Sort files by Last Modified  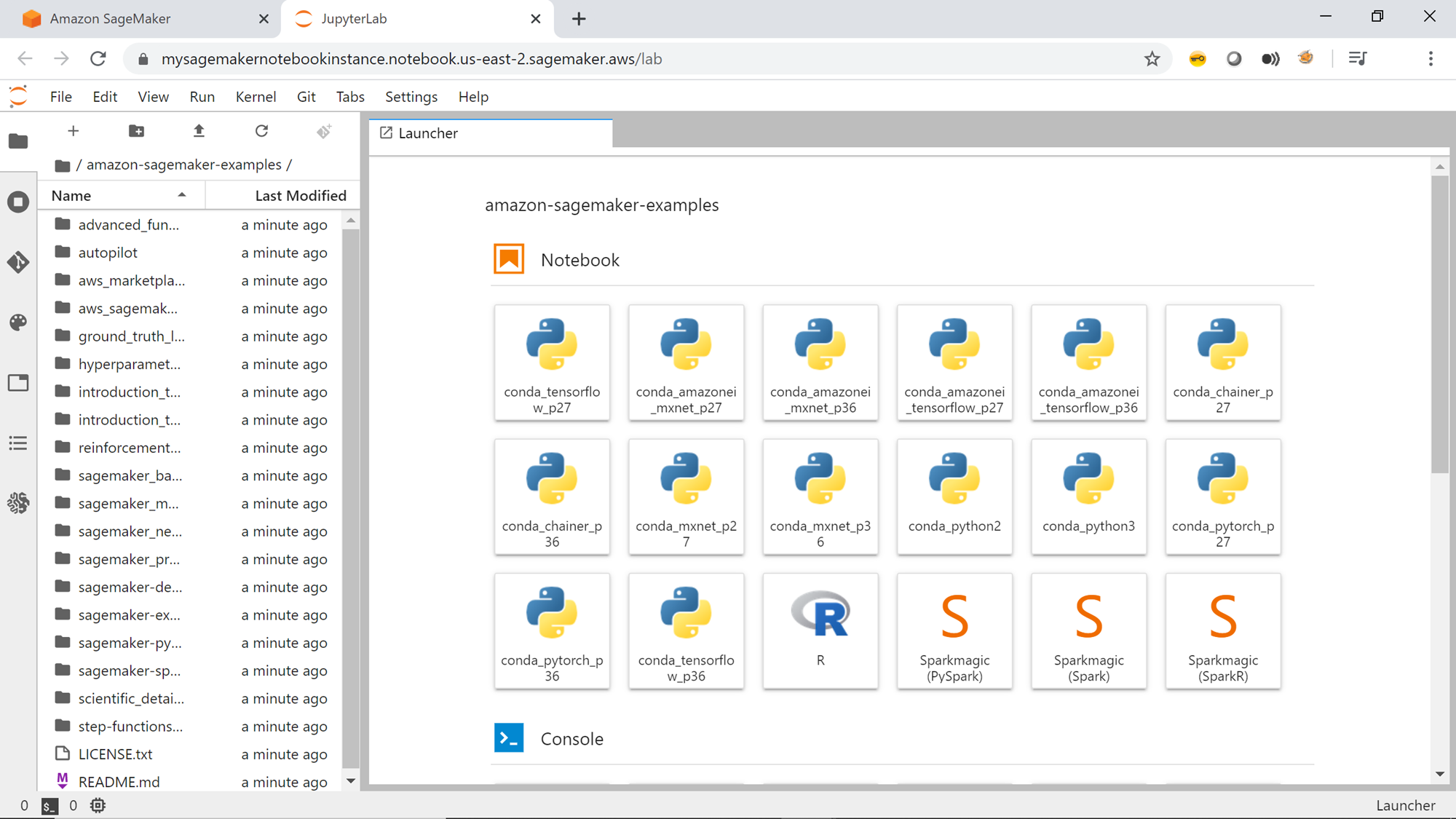pyautogui.click(x=300, y=196)
